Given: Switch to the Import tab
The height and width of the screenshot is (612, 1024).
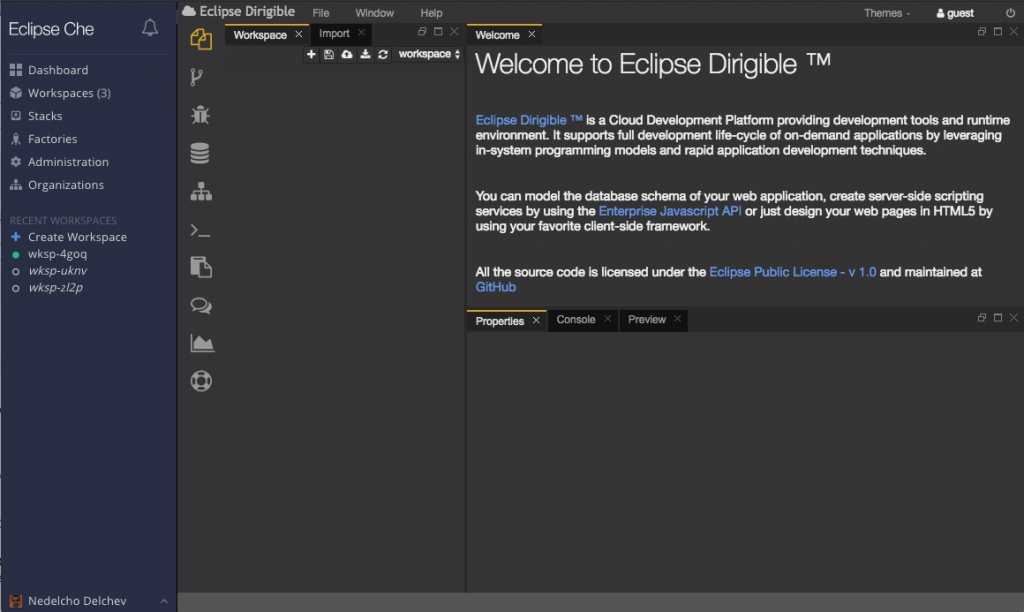Looking at the screenshot, I should tap(334, 34).
